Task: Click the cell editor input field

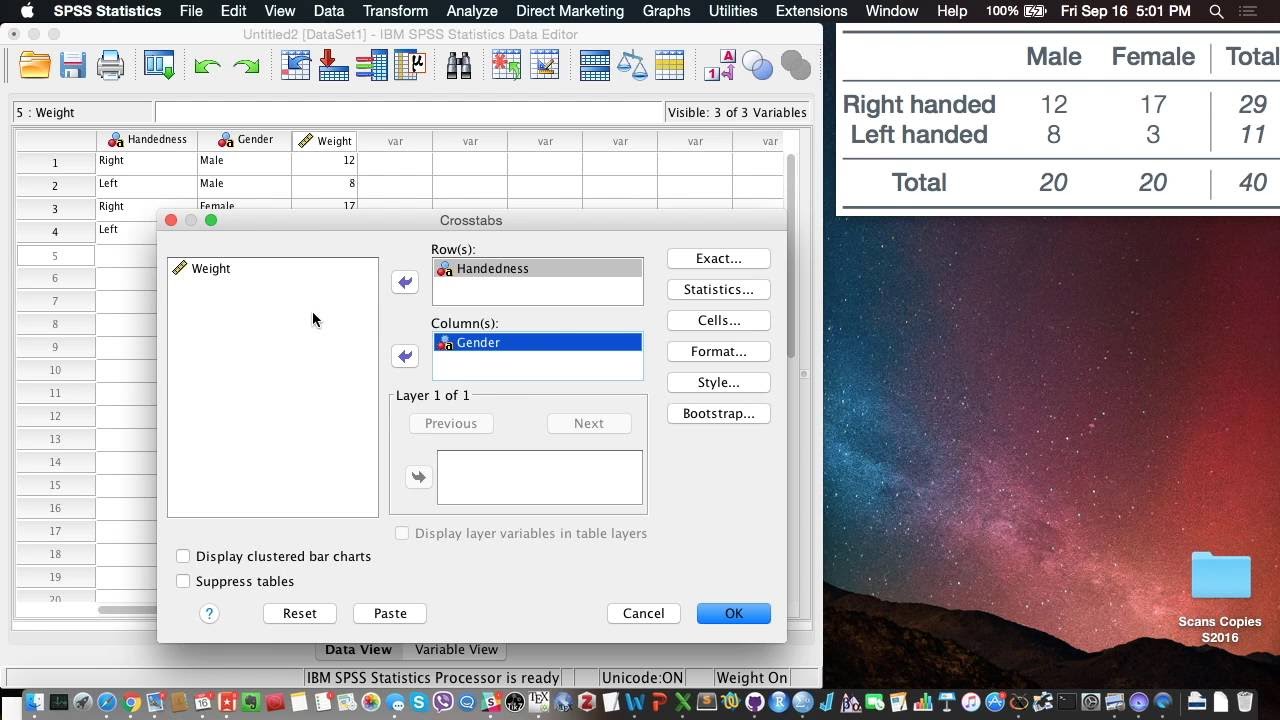Action: [409, 112]
